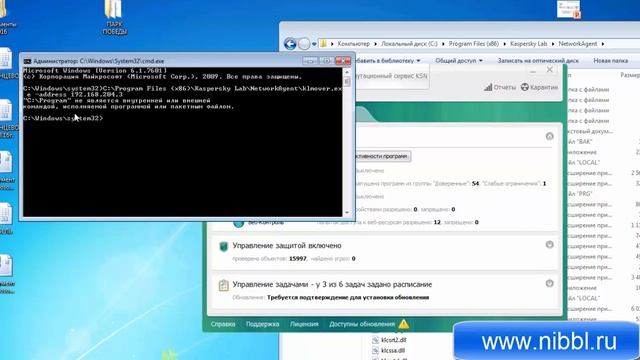Open Отчеты in the Kaspersky window

(500, 87)
